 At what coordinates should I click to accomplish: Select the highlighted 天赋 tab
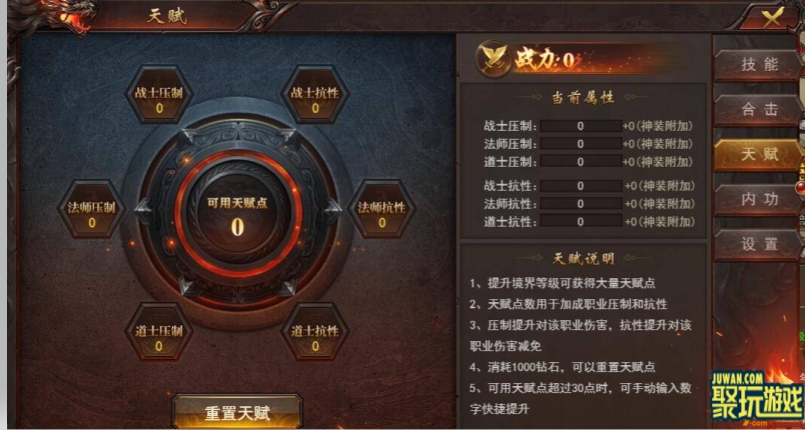759,154
